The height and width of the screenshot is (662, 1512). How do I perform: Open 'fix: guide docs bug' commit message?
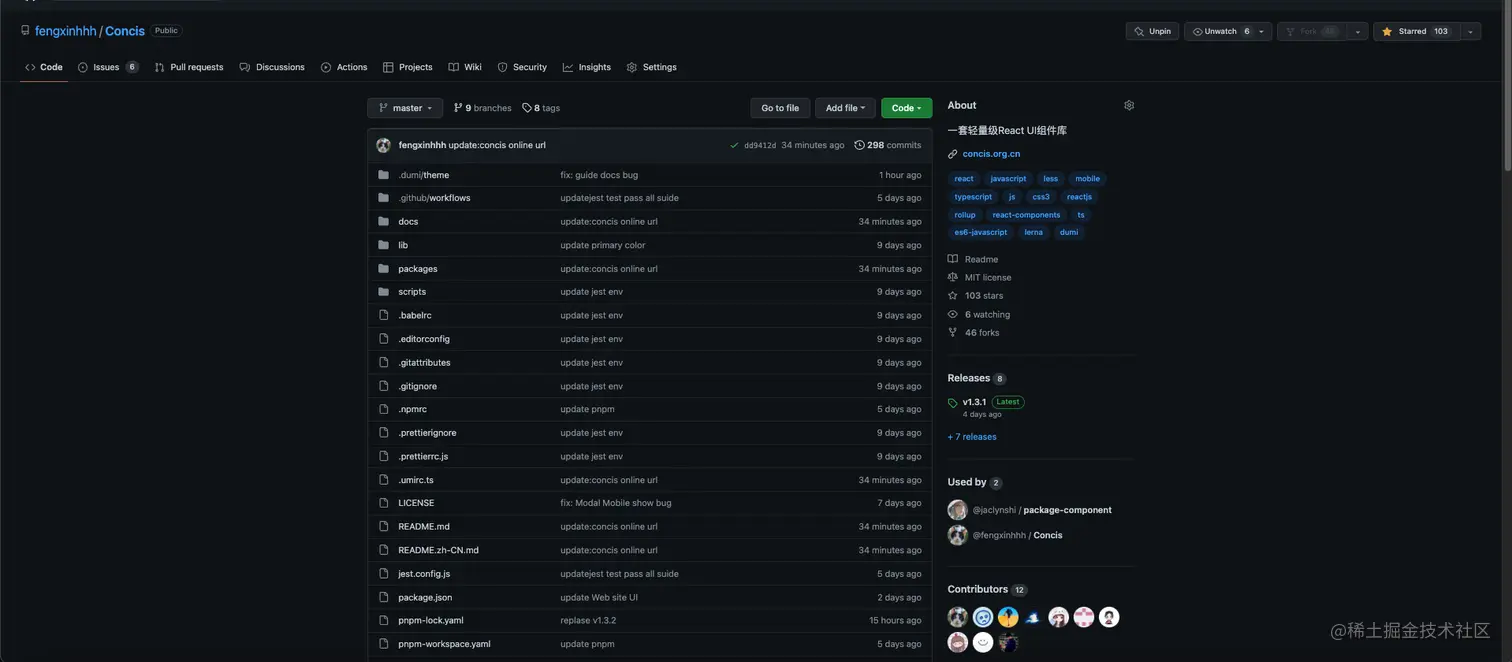point(599,175)
